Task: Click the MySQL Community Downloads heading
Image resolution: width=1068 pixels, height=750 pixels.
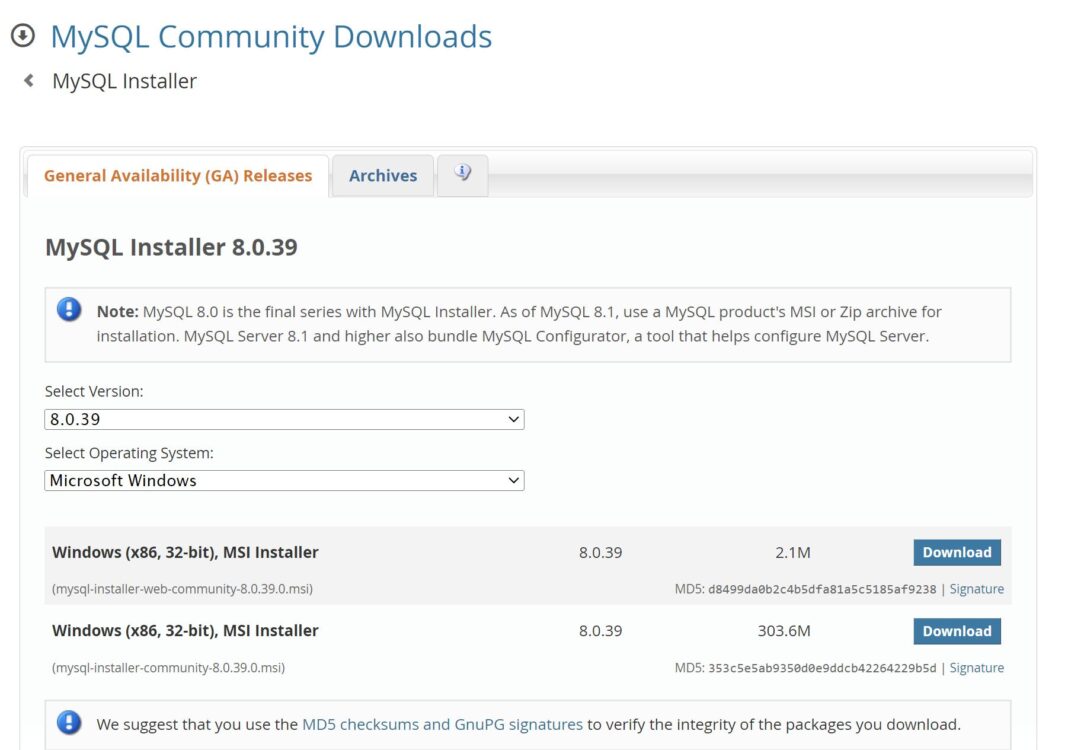Action: click(x=271, y=37)
